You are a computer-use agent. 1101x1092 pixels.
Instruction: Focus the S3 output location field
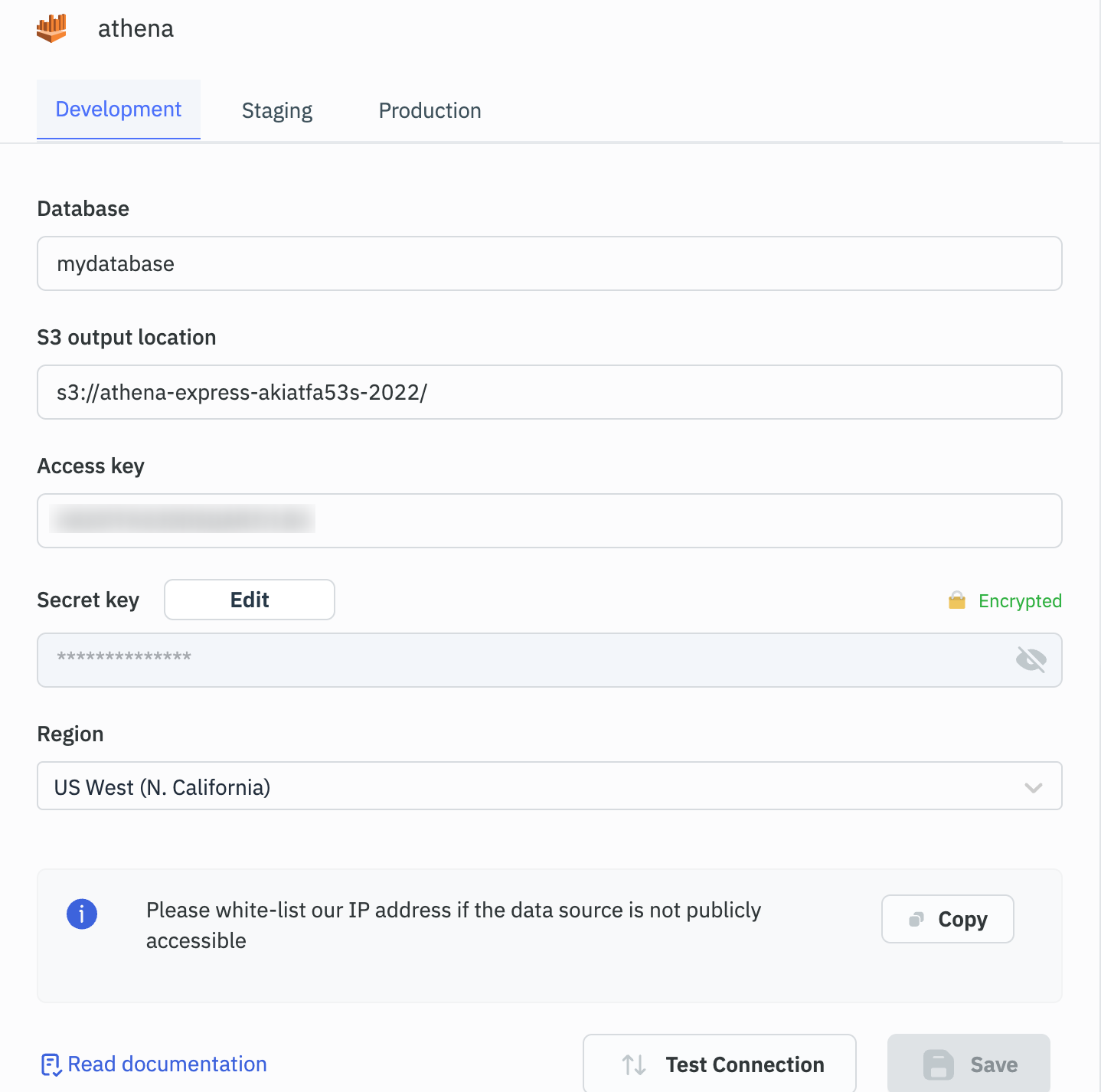tap(549, 392)
